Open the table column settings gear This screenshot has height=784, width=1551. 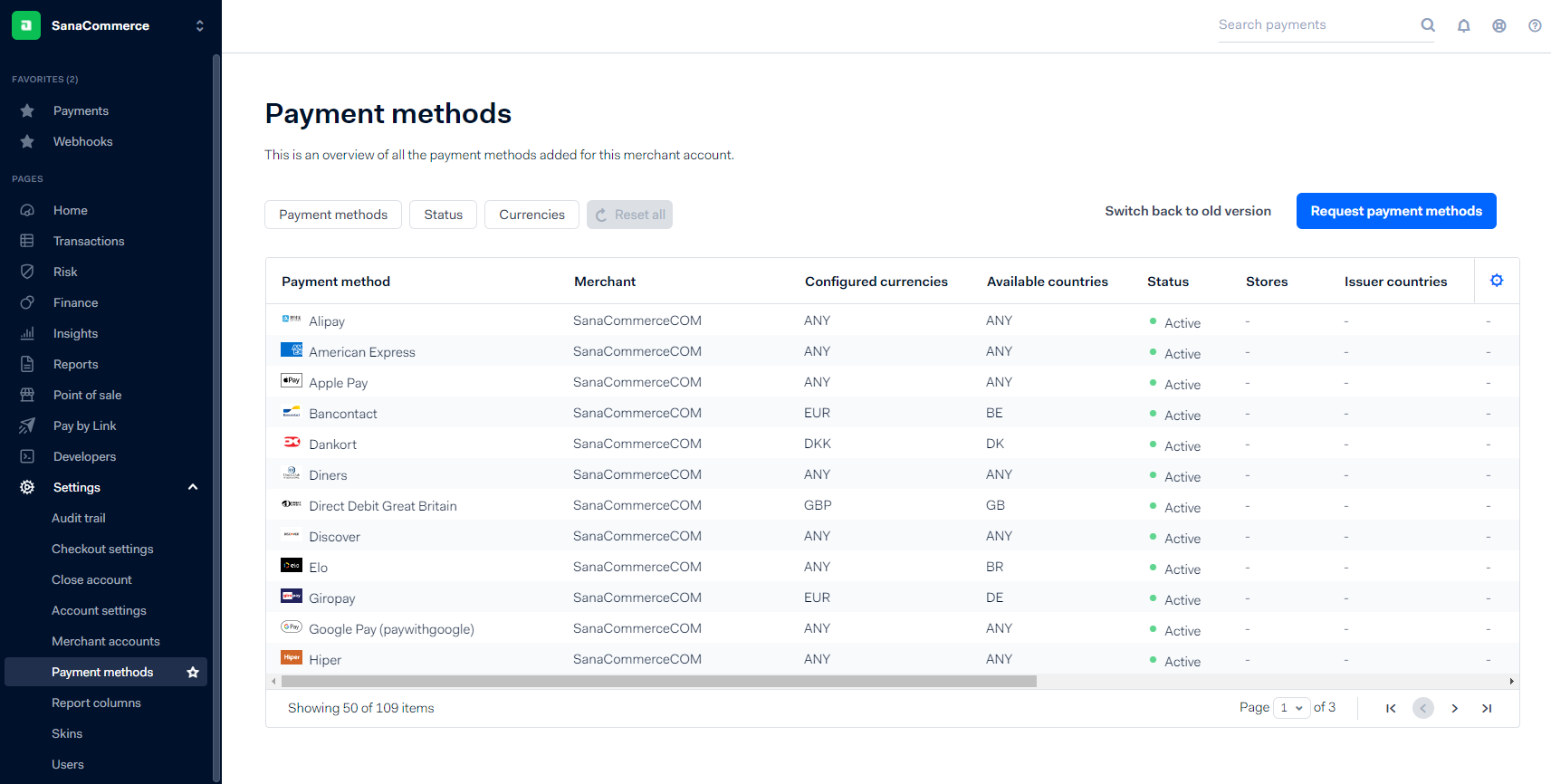pos(1497,281)
